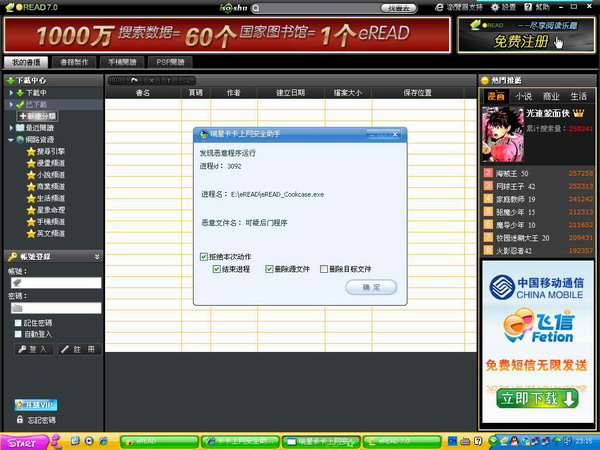This screenshot has height=450, width=600.
Task: Click the star icon beside 漫畫頻道
Action: 31,163
